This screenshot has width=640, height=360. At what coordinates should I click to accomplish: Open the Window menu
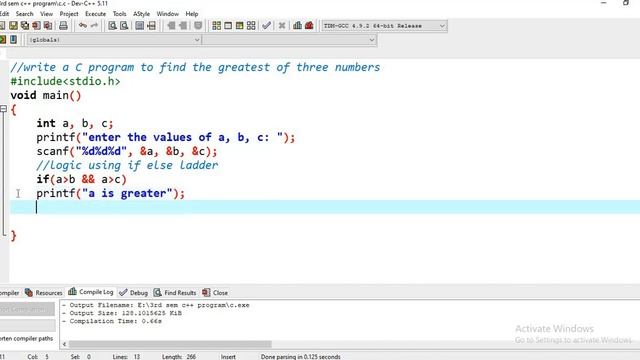pyautogui.click(x=168, y=14)
